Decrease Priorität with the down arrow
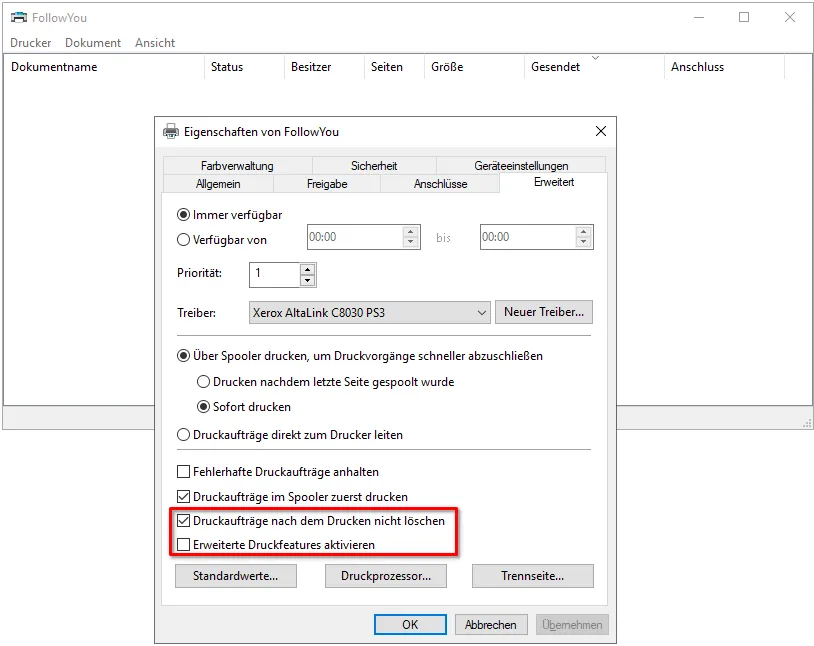Image resolution: width=814 pixels, height=646 pixels. [x=307, y=279]
